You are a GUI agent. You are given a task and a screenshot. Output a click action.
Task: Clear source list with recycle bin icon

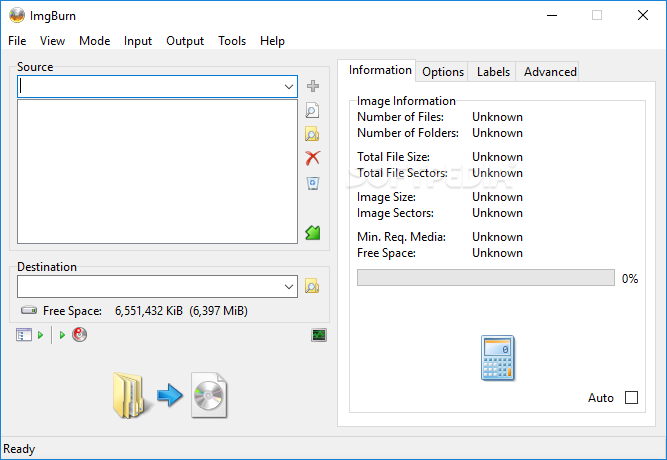coord(313,183)
